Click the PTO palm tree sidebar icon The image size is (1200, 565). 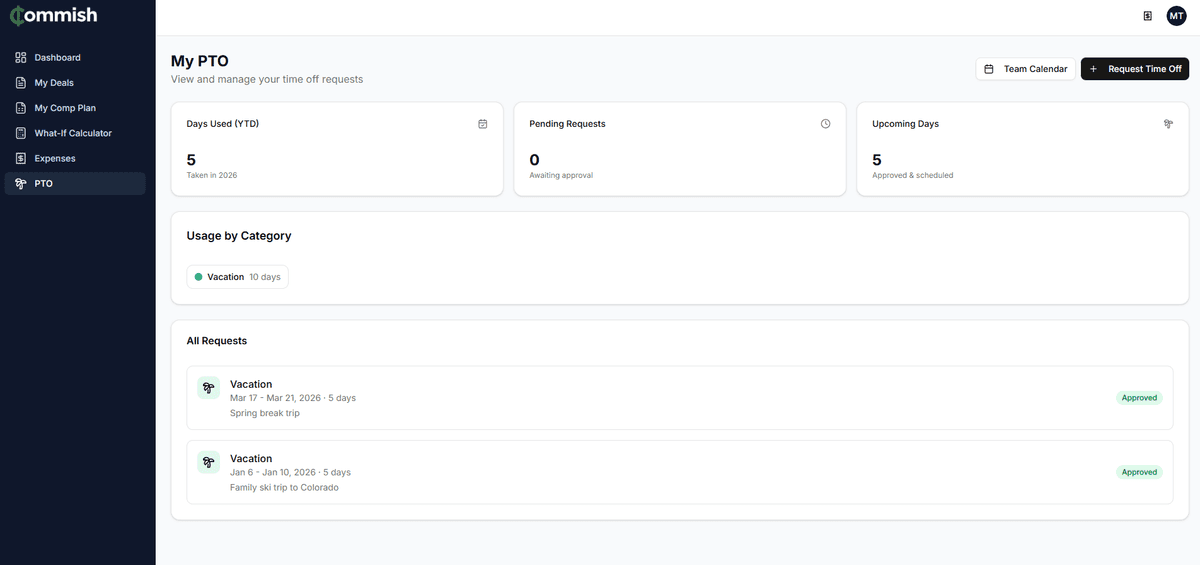[x=21, y=184]
